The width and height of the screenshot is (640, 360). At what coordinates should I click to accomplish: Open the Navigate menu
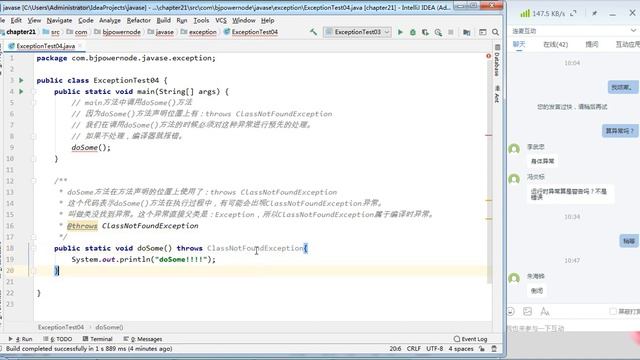coord(59,20)
